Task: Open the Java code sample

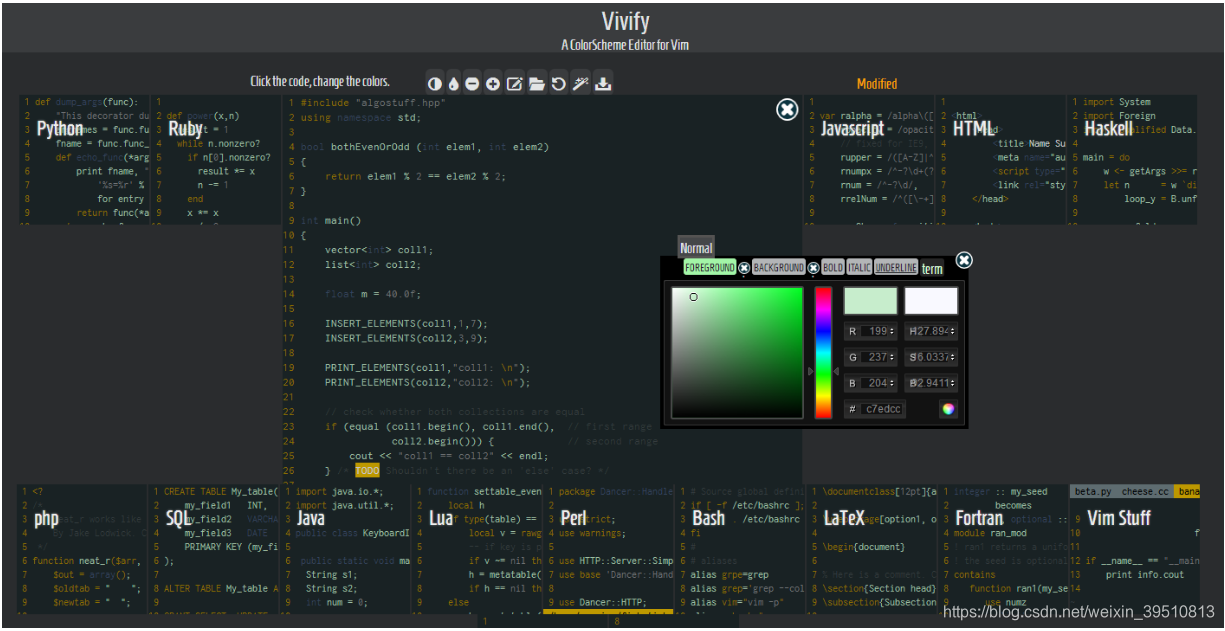Action: click(x=311, y=519)
